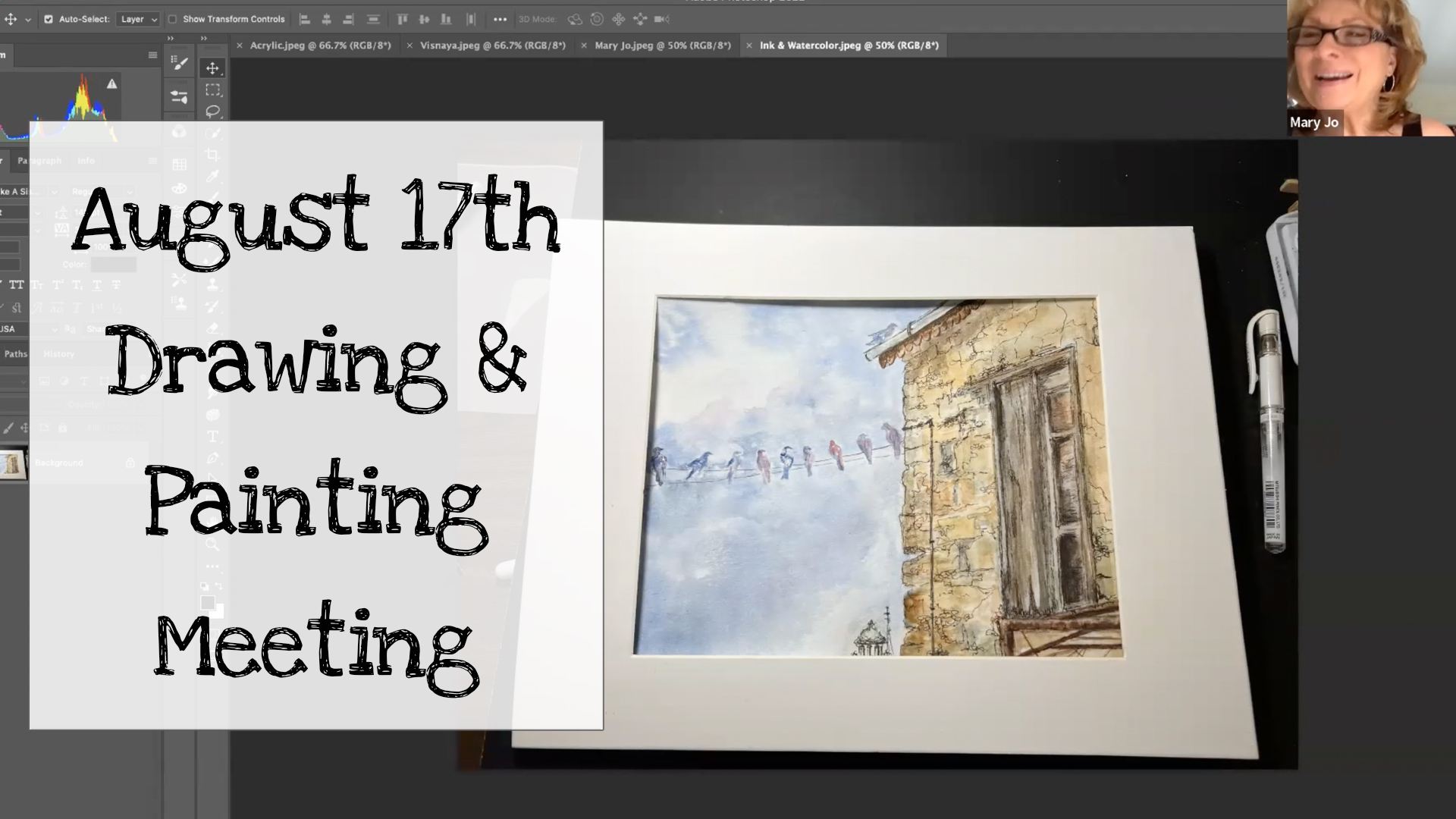This screenshot has height=819, width=1456.
Task: Click the 3D Pan camera icon
Action: [618, 19]
